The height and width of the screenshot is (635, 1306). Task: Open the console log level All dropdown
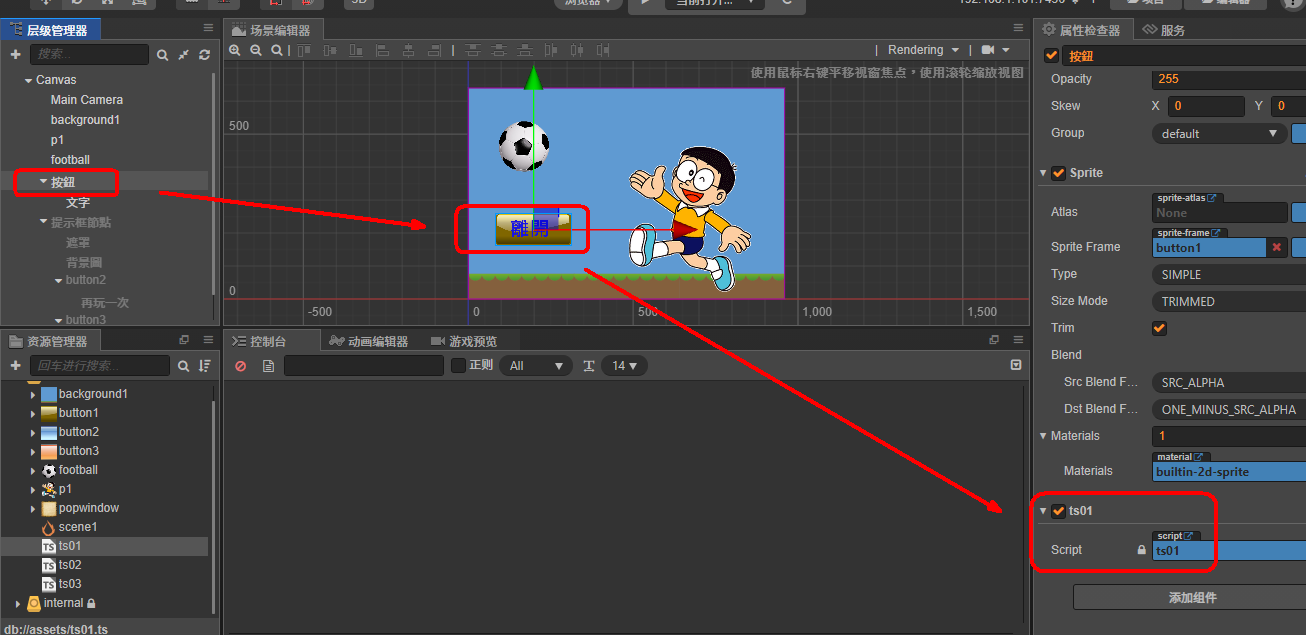pyautogui.click(x=536, y=366)
